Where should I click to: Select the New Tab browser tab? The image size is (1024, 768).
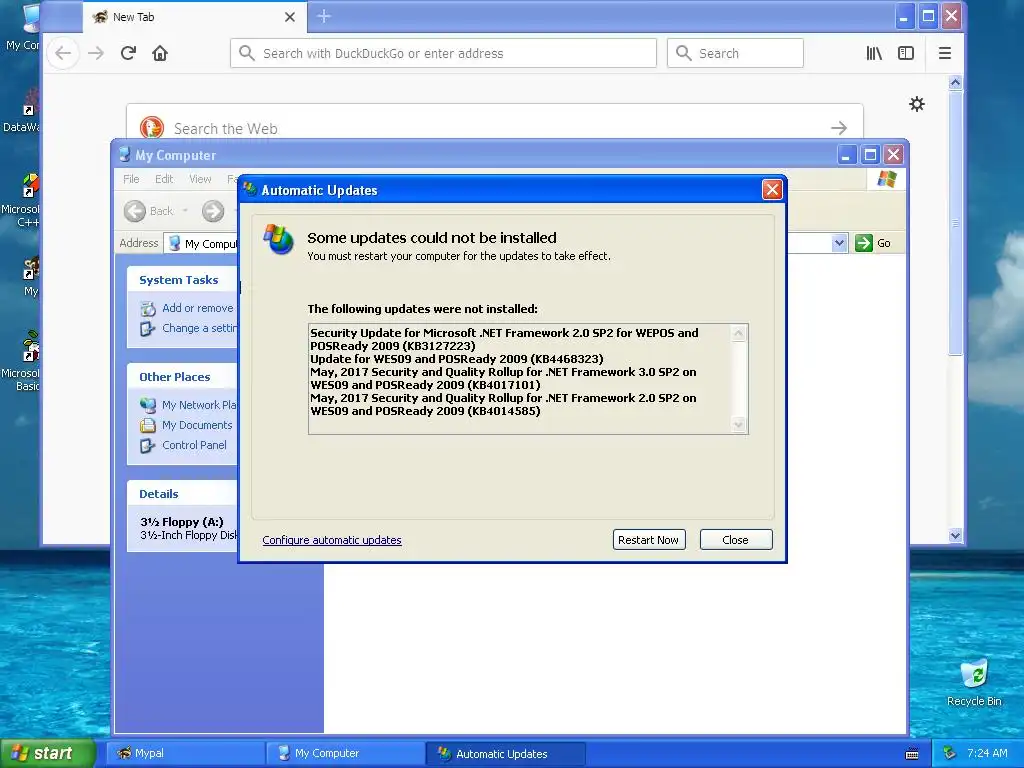(x=194, y=17)
